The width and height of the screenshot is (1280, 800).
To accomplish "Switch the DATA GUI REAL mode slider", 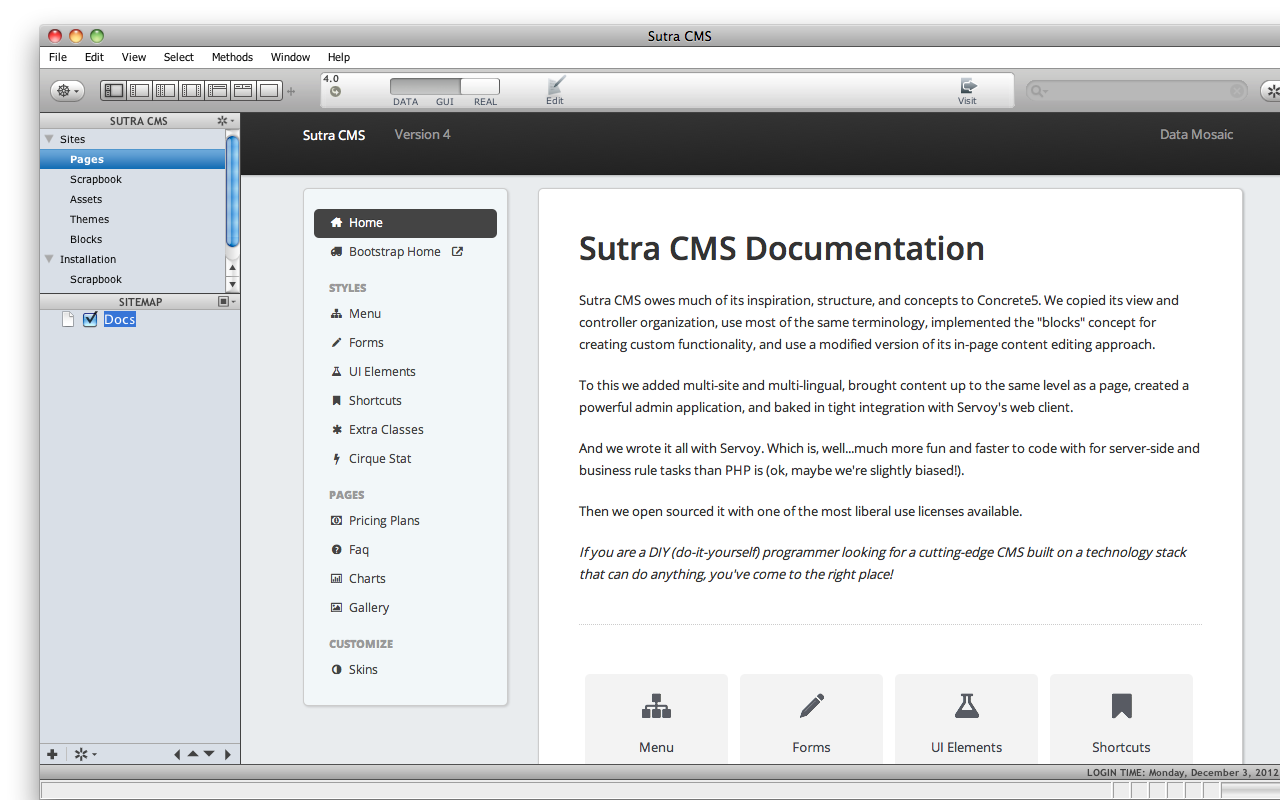I will (445, 87).
